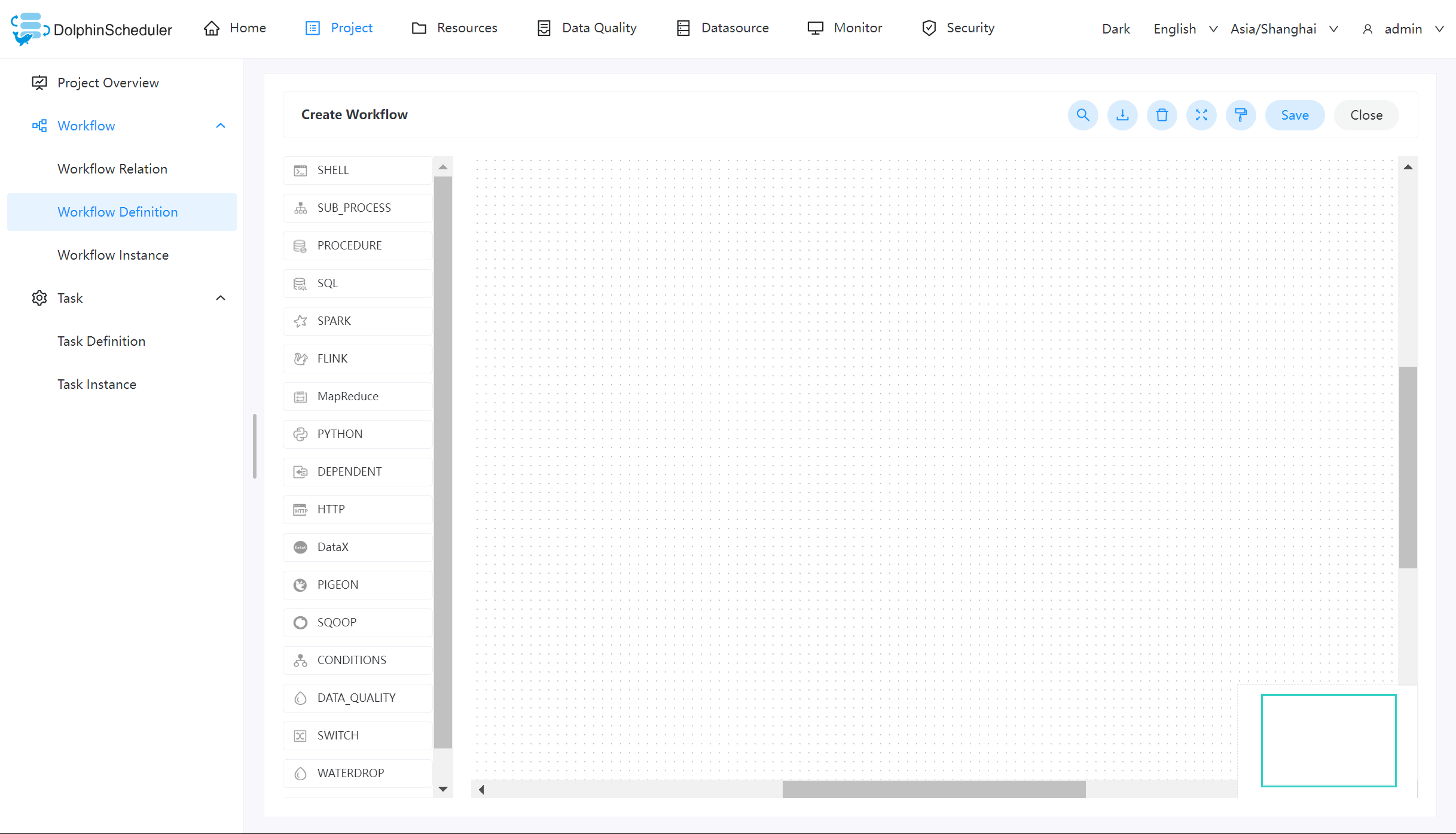Open the English language dropdown

[1185, 29]
